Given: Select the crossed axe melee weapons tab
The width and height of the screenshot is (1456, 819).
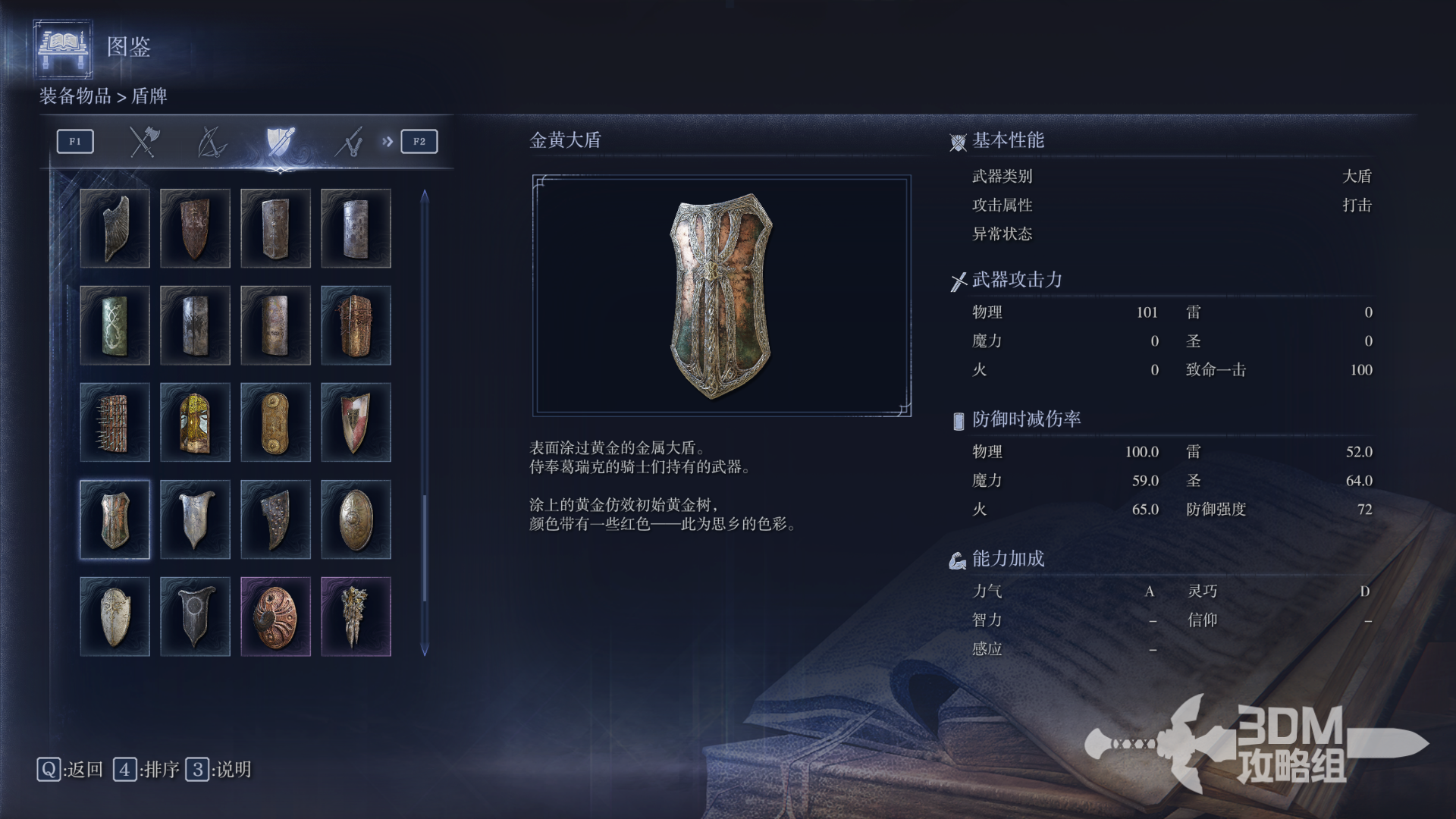Looking at the screenshot, I should (143, 141).
